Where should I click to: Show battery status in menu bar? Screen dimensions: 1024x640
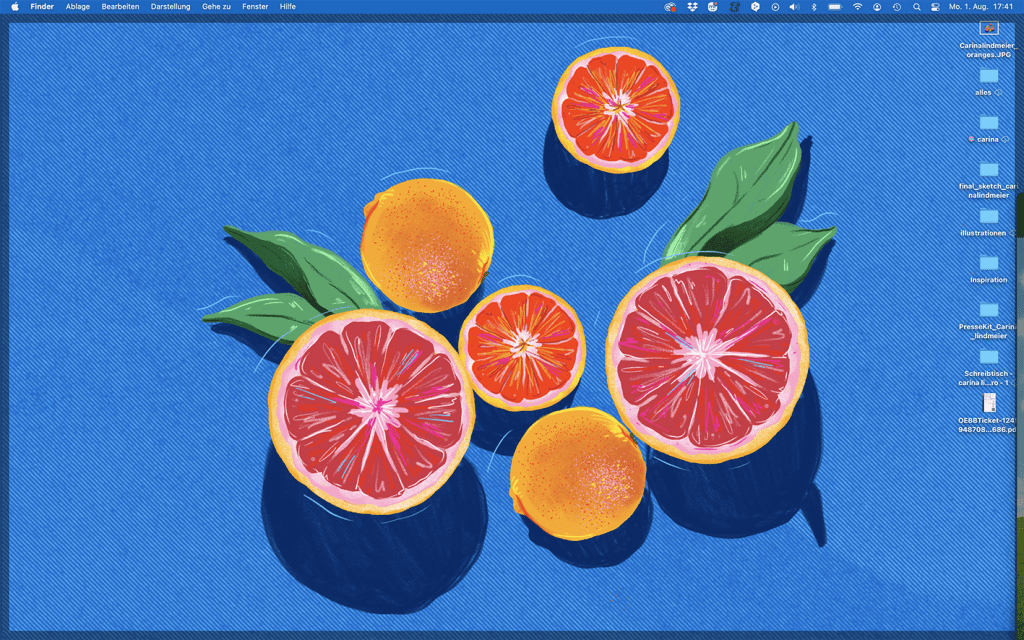point(835,6)
